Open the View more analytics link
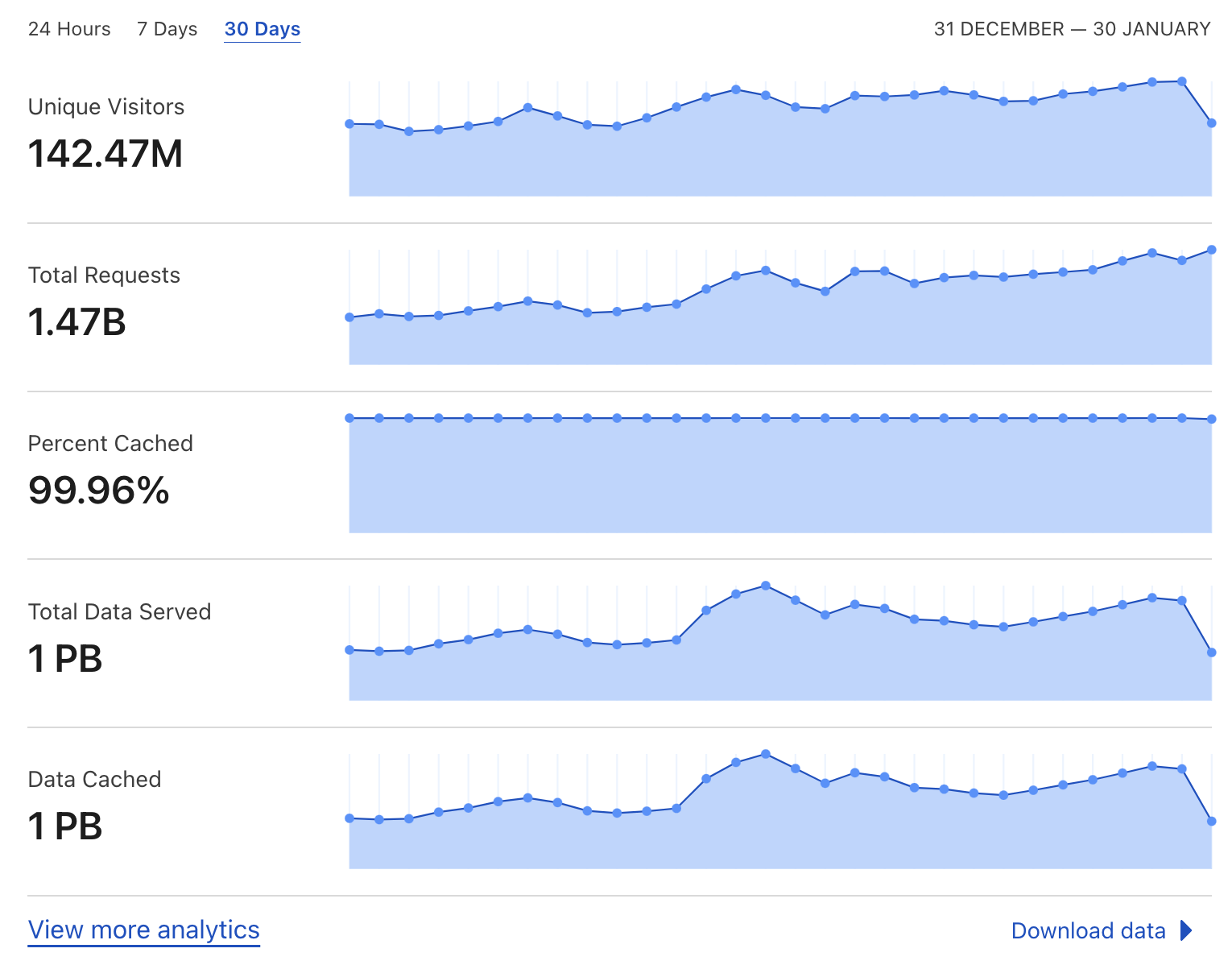Image resolution: width=1232 pixels, height=965 pixels. click(x=144, y=930)
